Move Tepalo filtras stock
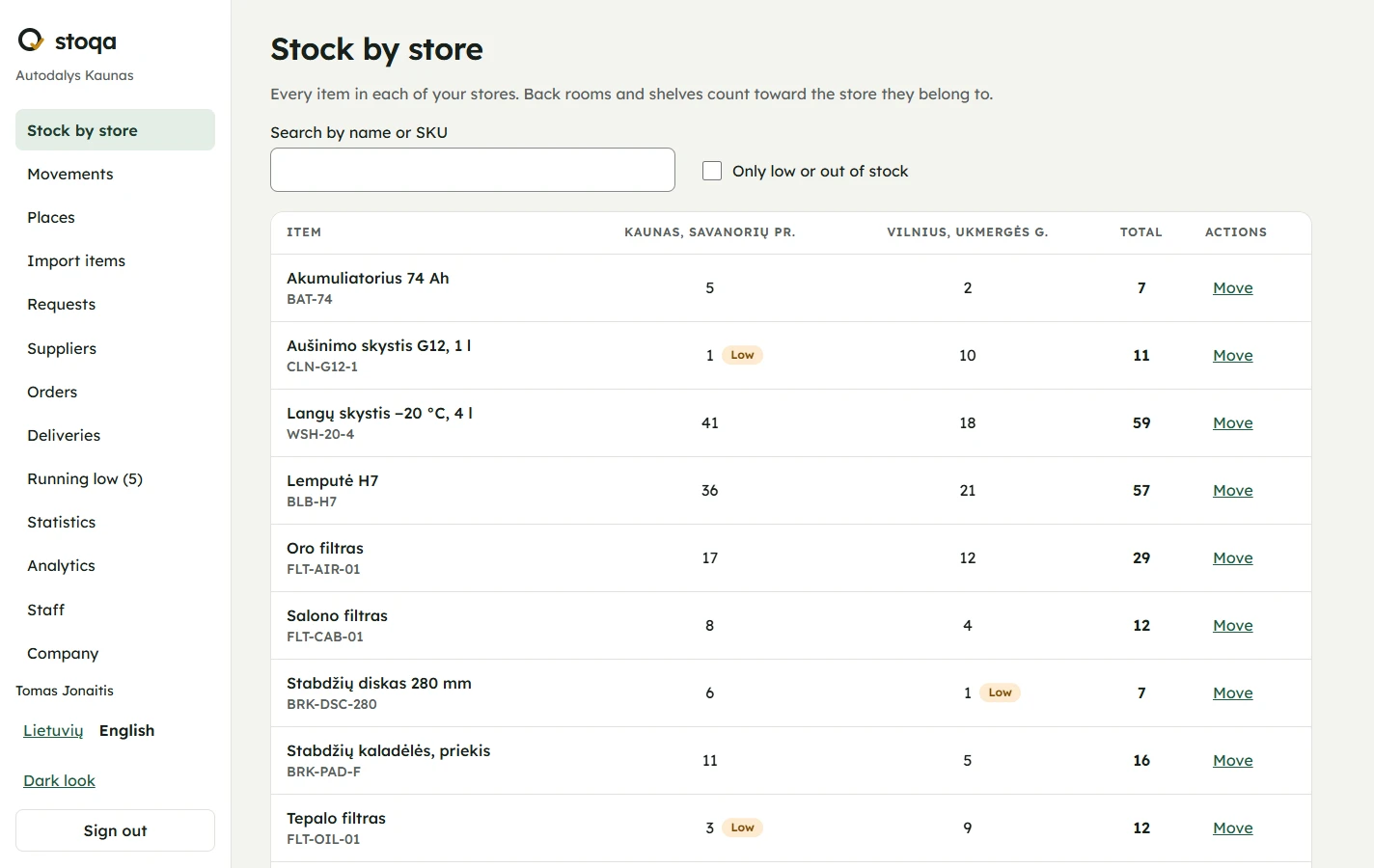 tap(1232, 827)
